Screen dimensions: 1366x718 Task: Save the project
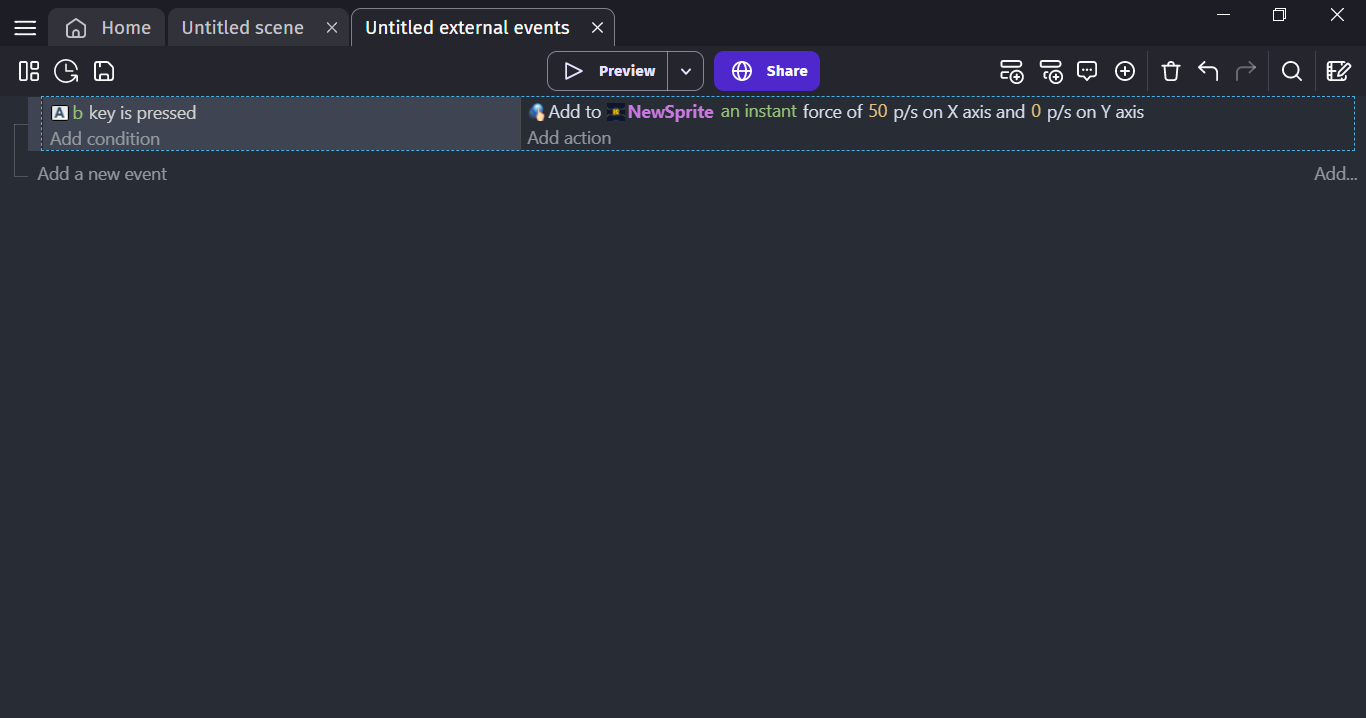(x=103, y=71)
